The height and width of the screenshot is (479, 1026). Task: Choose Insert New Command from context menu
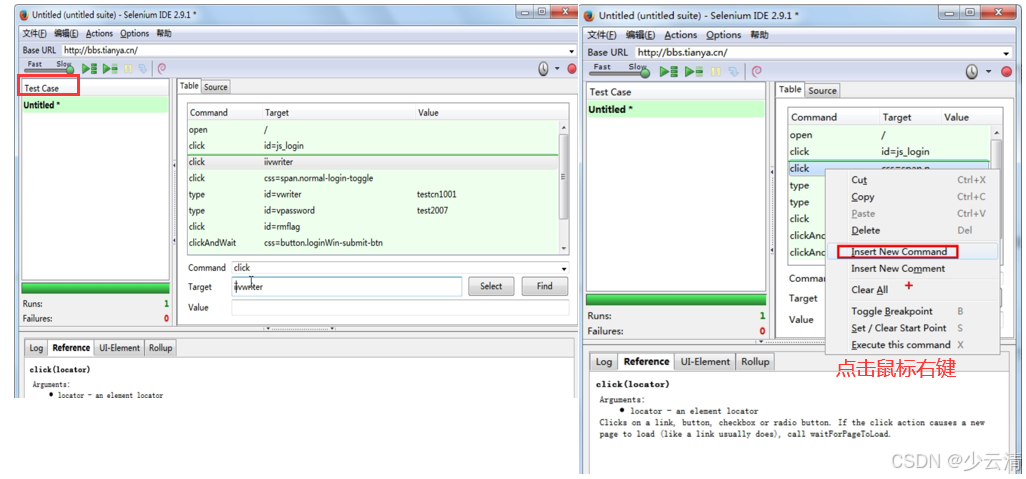coord(899,251)
